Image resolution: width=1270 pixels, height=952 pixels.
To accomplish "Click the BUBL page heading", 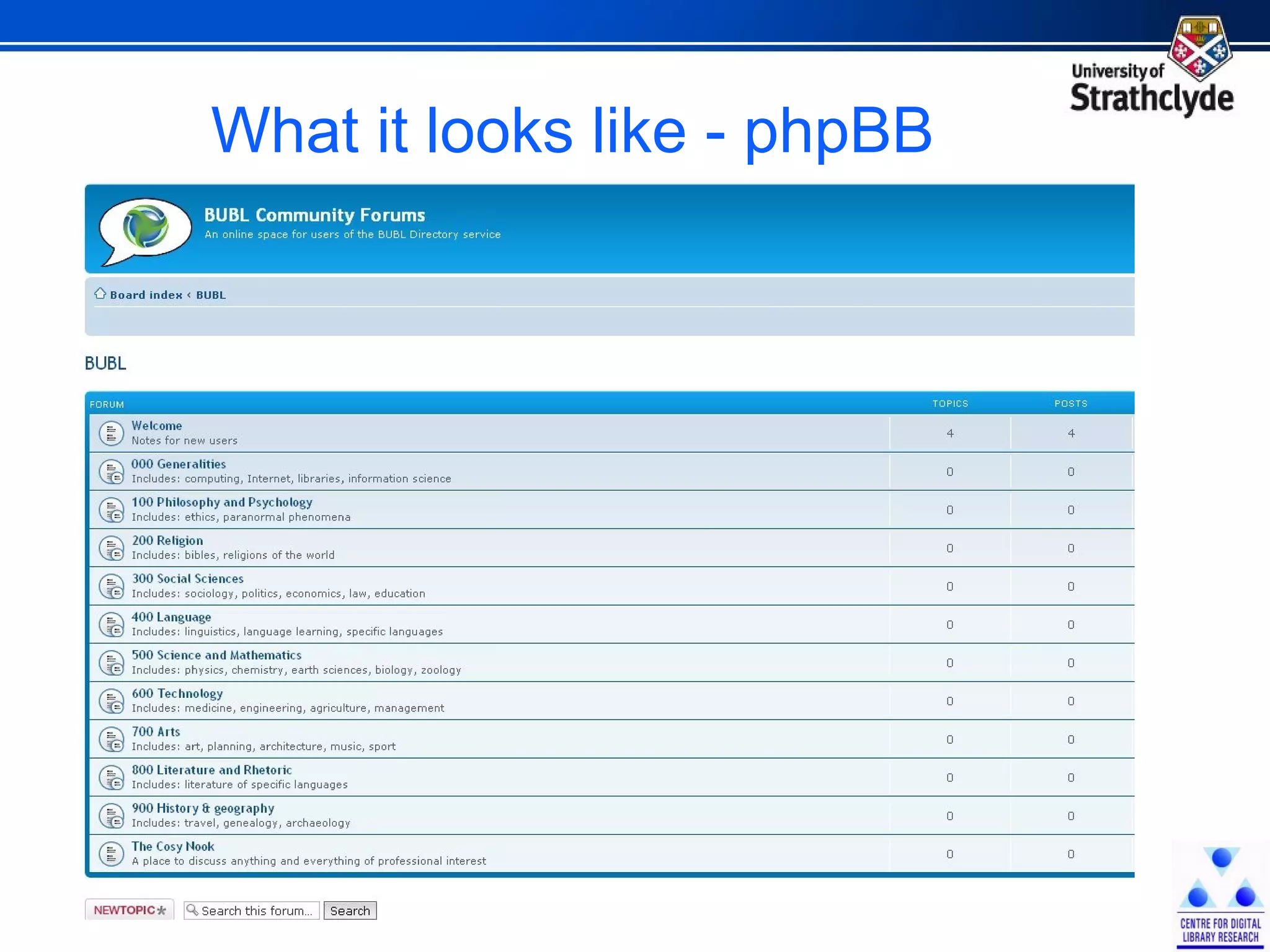I will [x=105, y=363].
